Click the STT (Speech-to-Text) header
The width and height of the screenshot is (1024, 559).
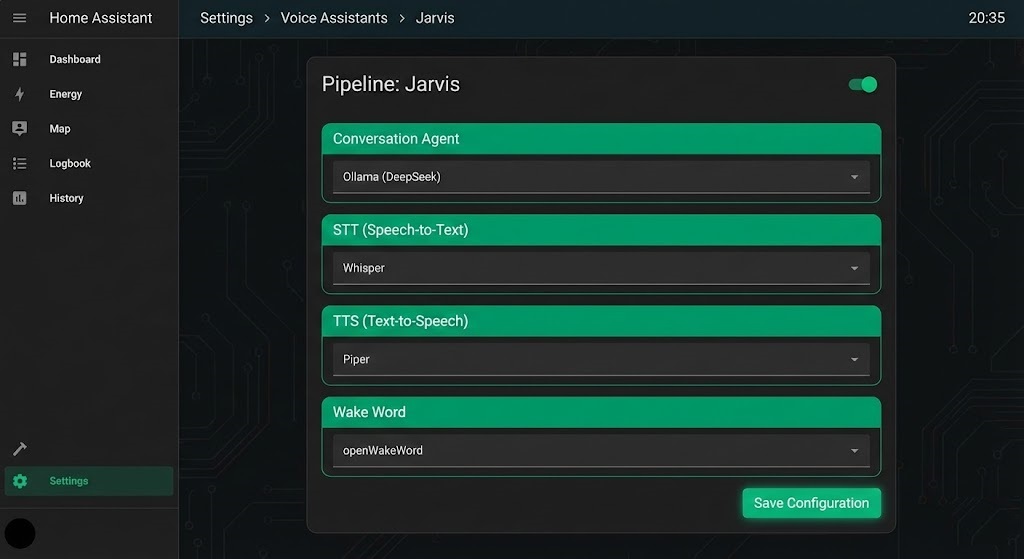601,230
